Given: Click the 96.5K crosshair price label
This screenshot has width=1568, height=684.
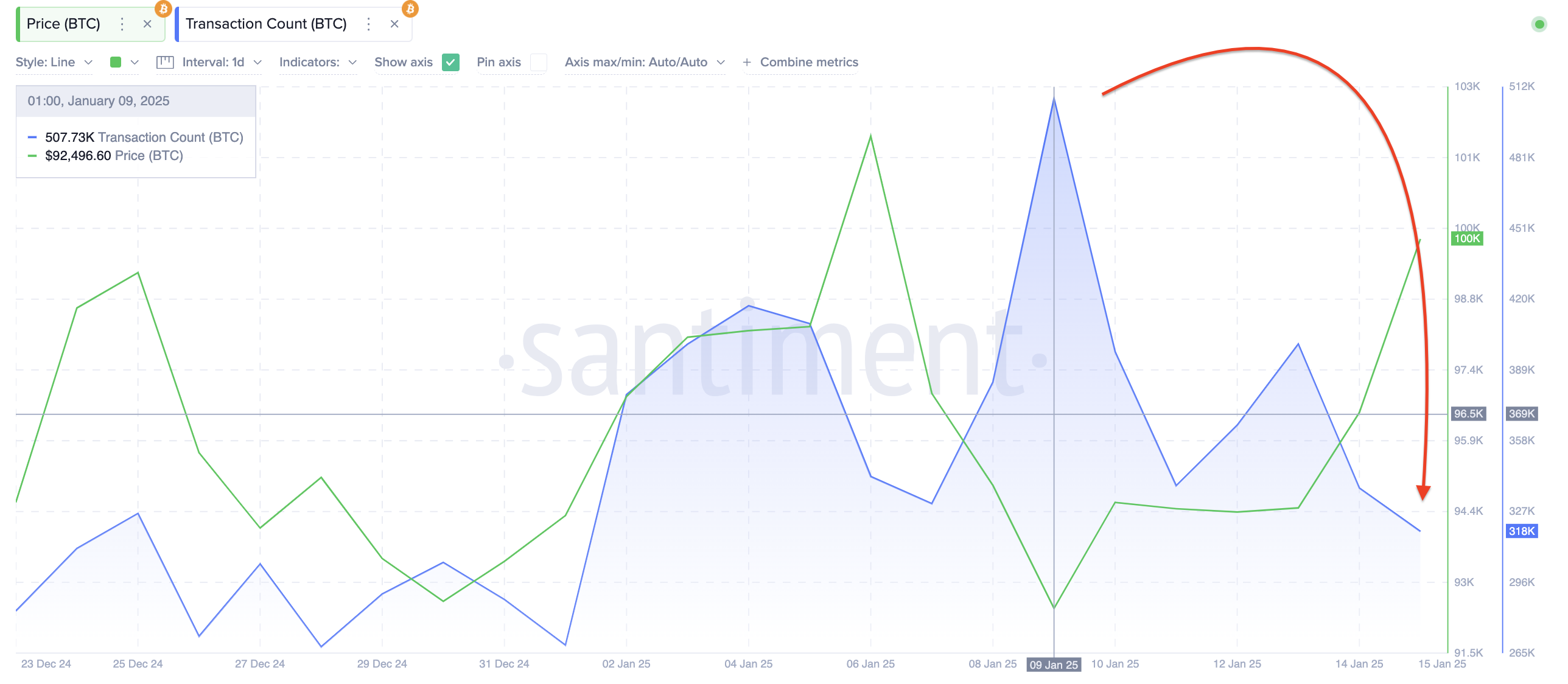Looking at the screenshot, I should pos(1468,414).
